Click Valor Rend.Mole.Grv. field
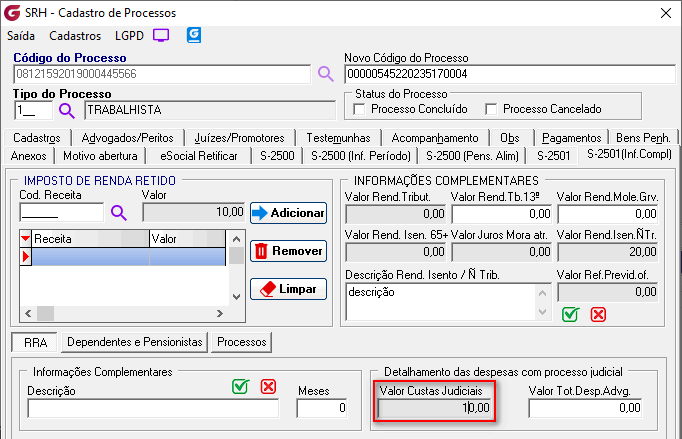This screenshot has height=439, width=682. (x=608, y=214)
